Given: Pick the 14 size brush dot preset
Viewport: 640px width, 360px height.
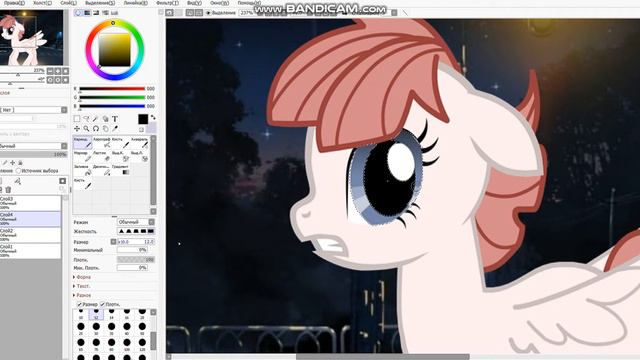Looking at the screenshot, I should [x=111, y=313].
